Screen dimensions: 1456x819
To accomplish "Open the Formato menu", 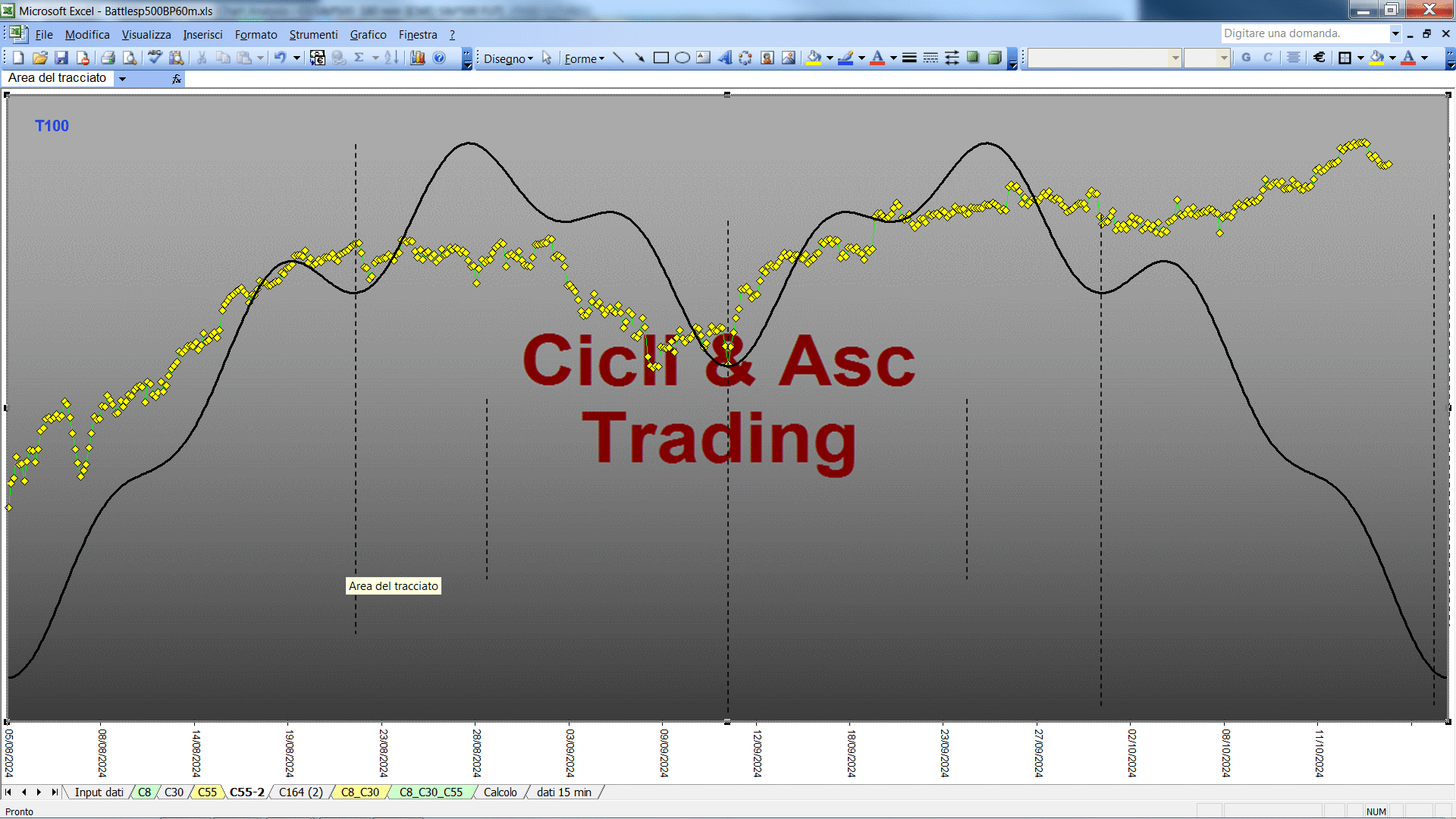I will [256, 35].
